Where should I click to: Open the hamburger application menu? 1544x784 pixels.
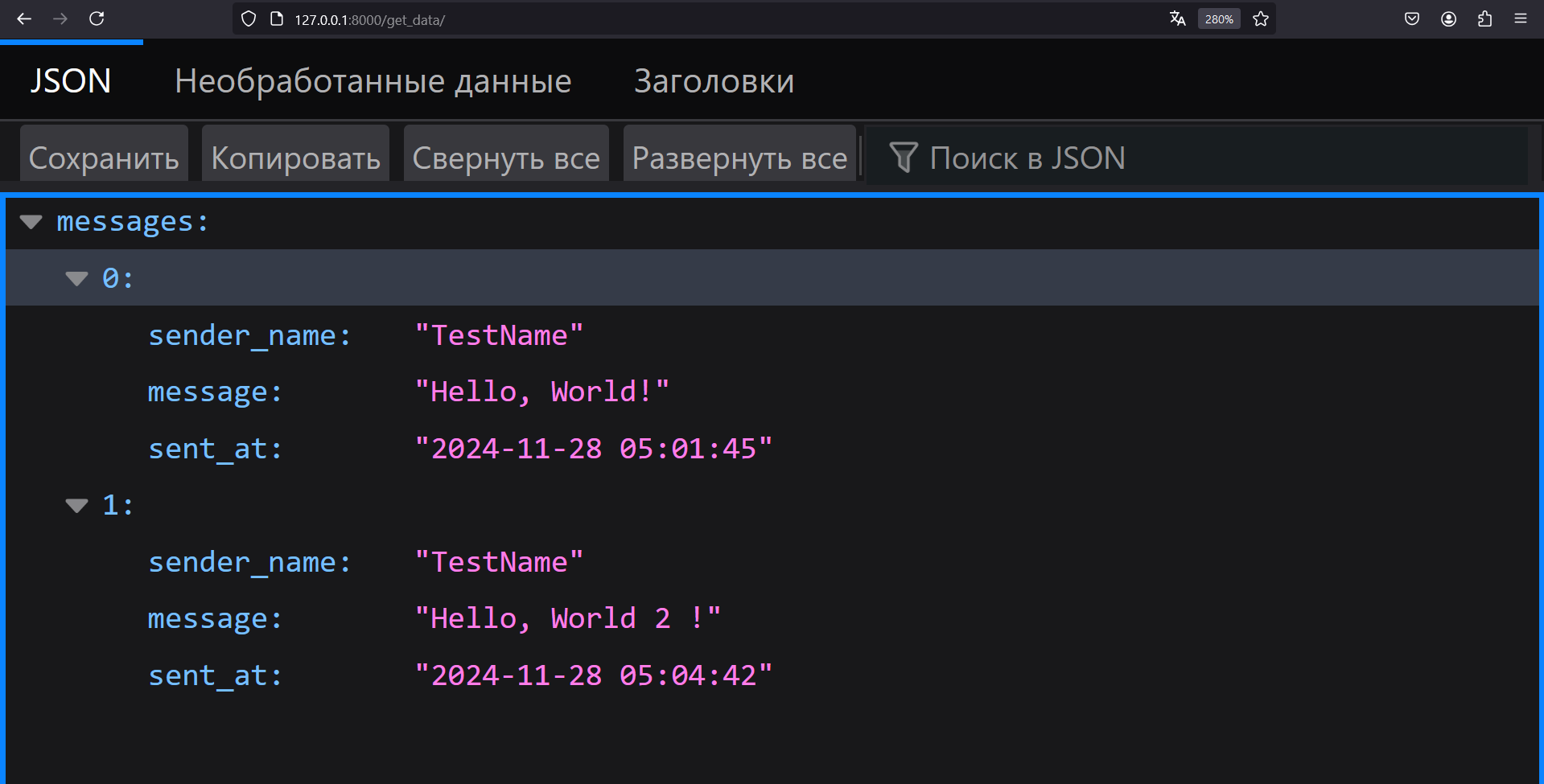coord(1520,18)
